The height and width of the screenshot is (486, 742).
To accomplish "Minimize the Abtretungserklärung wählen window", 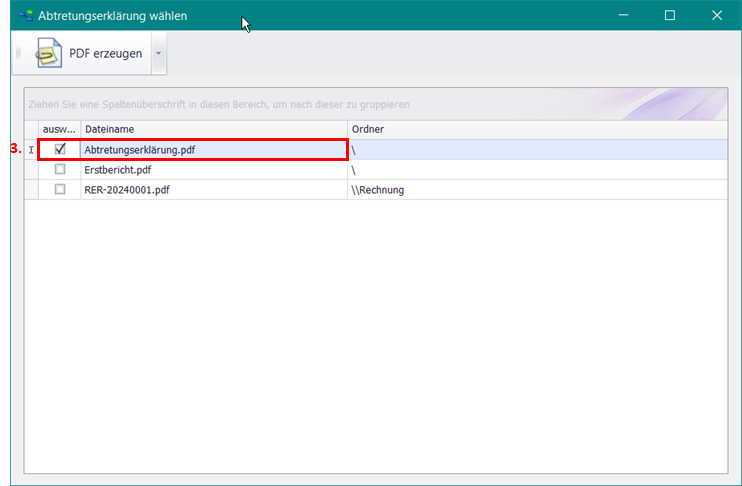I will click(623, 15).
